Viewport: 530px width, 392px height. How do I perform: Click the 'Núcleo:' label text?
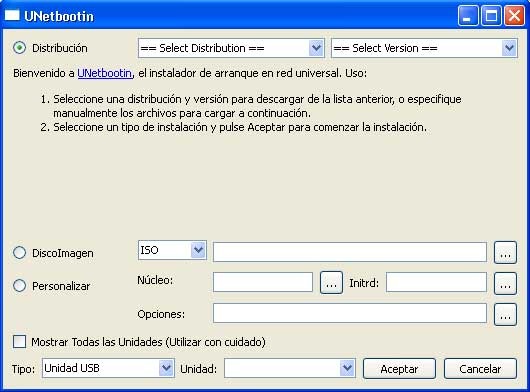pos(155,280)
